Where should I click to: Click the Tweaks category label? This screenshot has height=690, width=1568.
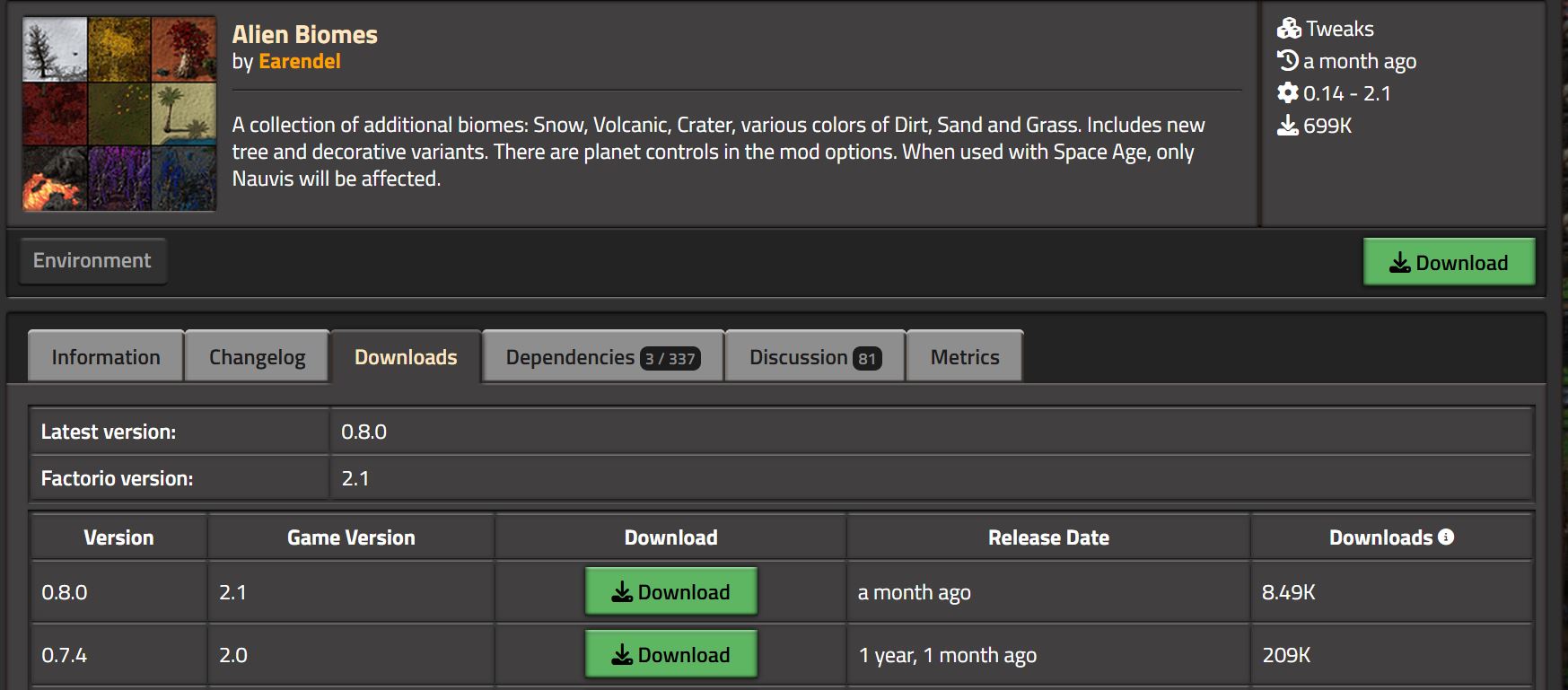(x=1340, y=29)
